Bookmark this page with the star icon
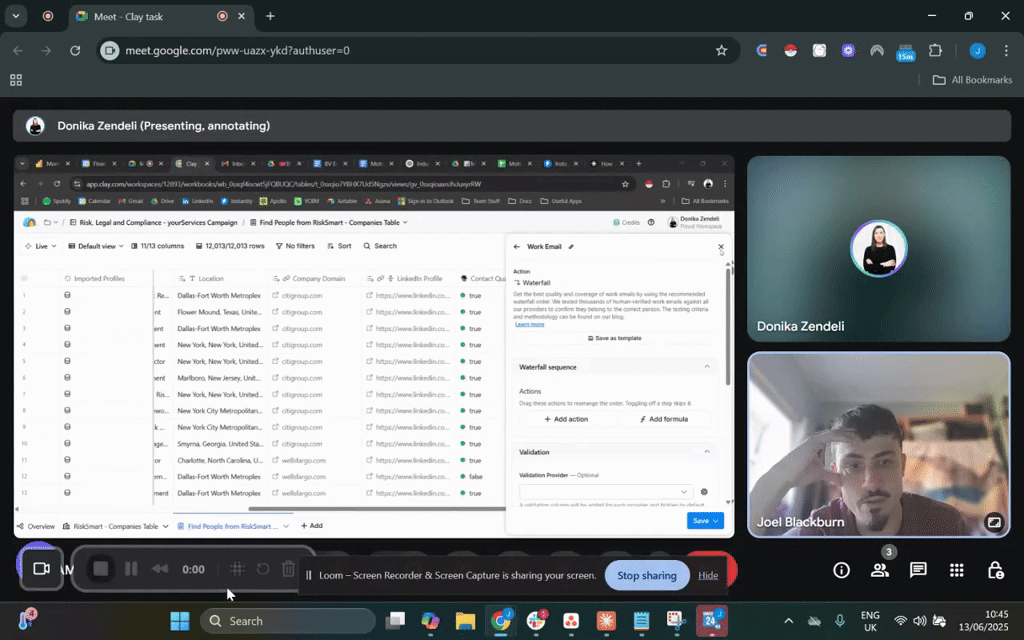 (x=721, y=50)
